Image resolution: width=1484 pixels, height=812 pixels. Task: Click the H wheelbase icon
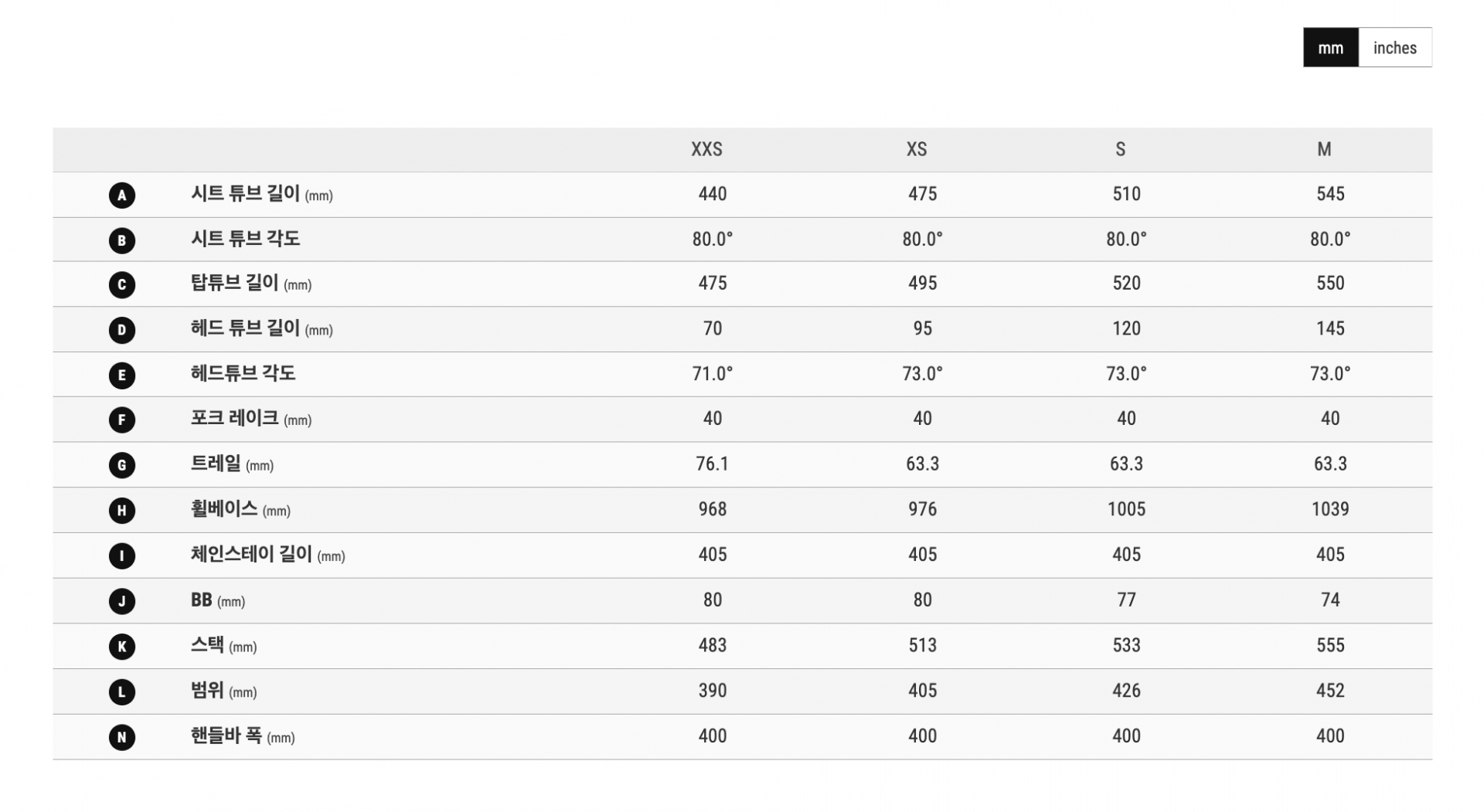coord(121,511)
